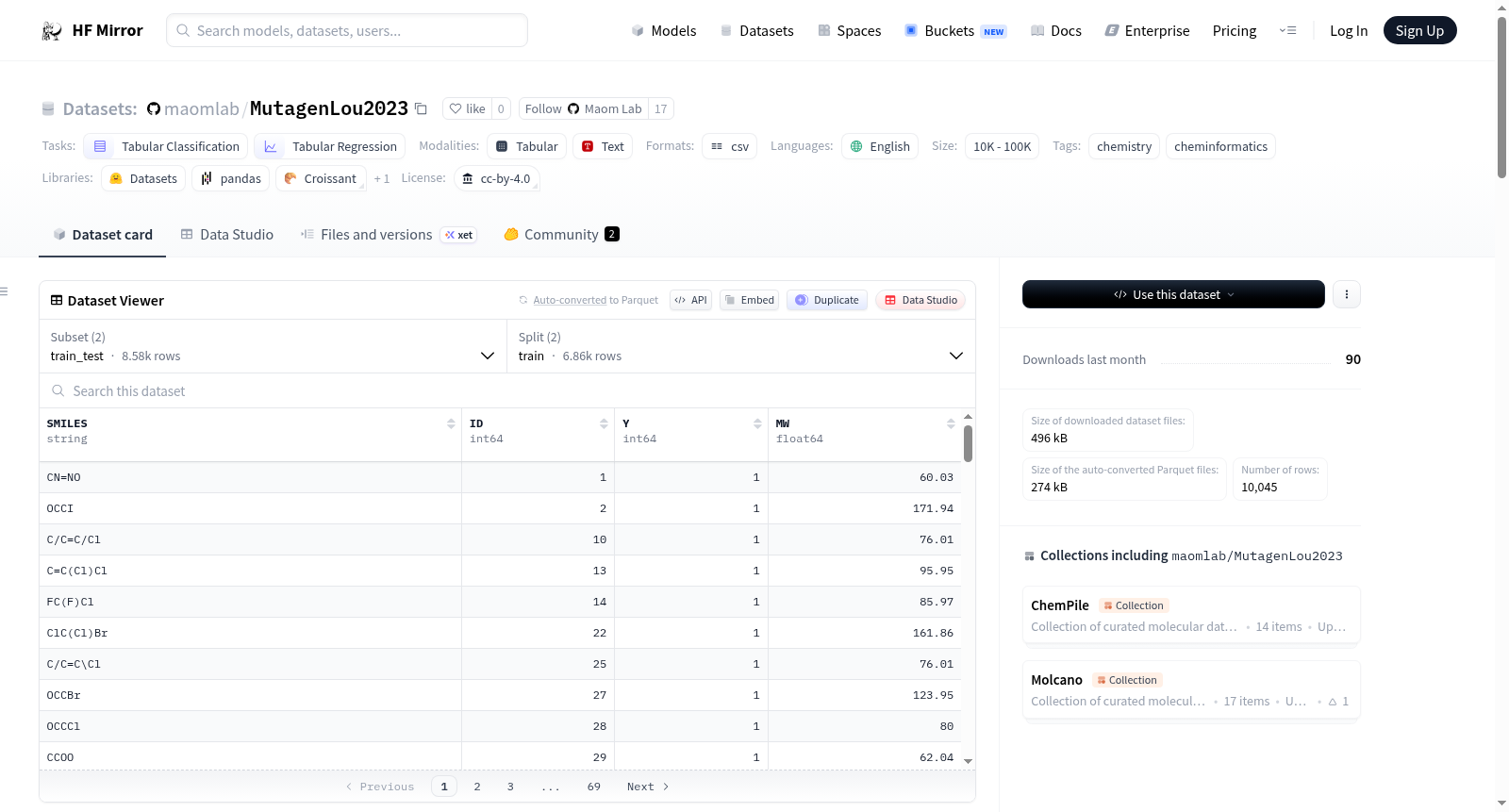Screen dimensions: 1509x812
Task: Go to page 3 of the table
Action: [x=510, y=787]
